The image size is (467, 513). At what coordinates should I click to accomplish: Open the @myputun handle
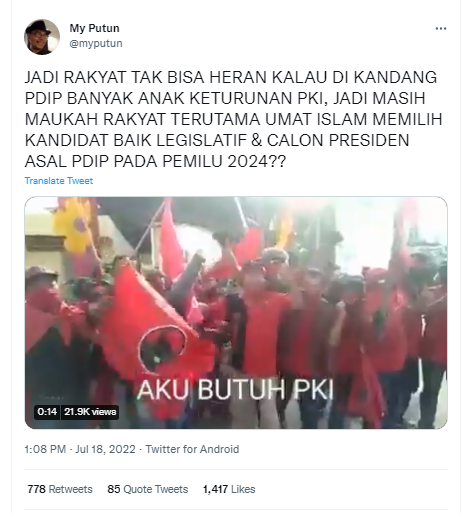96,43
